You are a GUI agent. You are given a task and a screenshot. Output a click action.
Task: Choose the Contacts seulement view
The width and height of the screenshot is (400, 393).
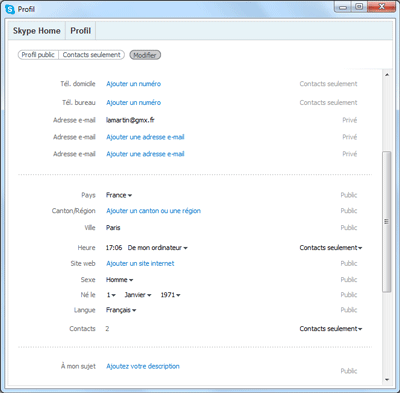click(x=92, y=55)
